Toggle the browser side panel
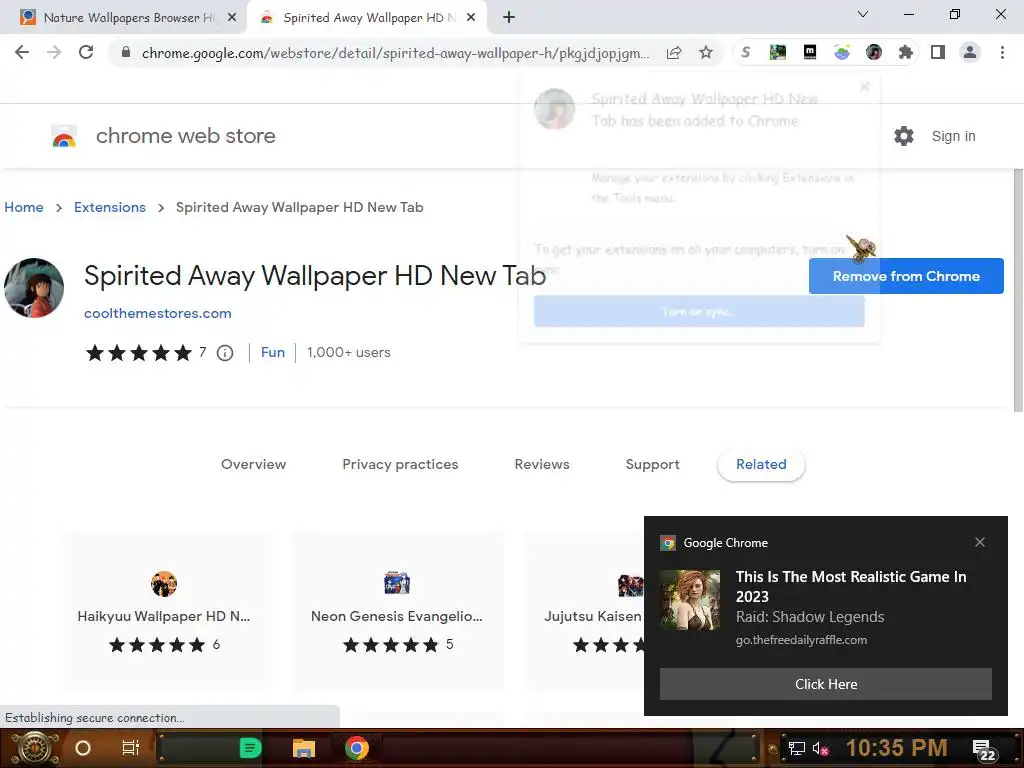Screen dimensions: 1024x768 (938, 52)
